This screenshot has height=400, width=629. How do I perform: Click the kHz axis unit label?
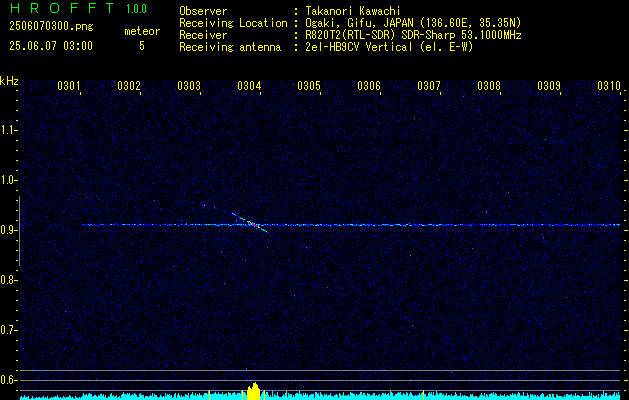9,81
